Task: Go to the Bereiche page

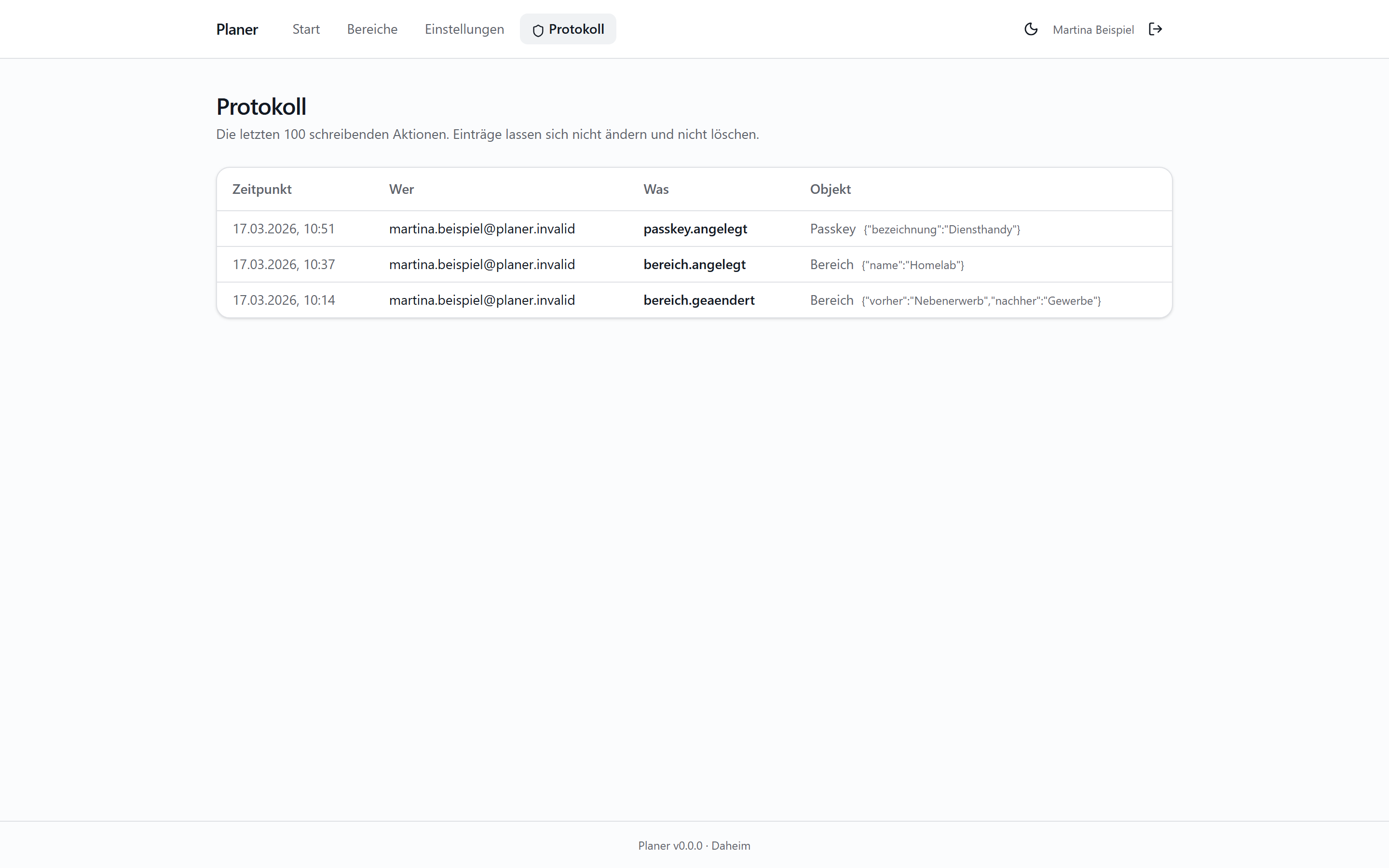Action: coord(372,29)
